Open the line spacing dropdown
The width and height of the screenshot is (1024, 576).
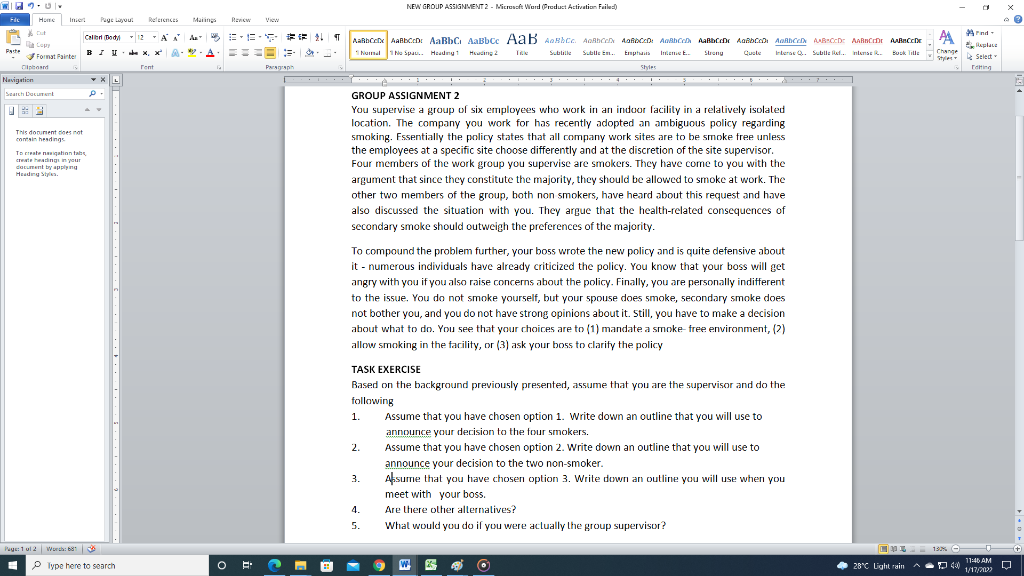point(290,53)
